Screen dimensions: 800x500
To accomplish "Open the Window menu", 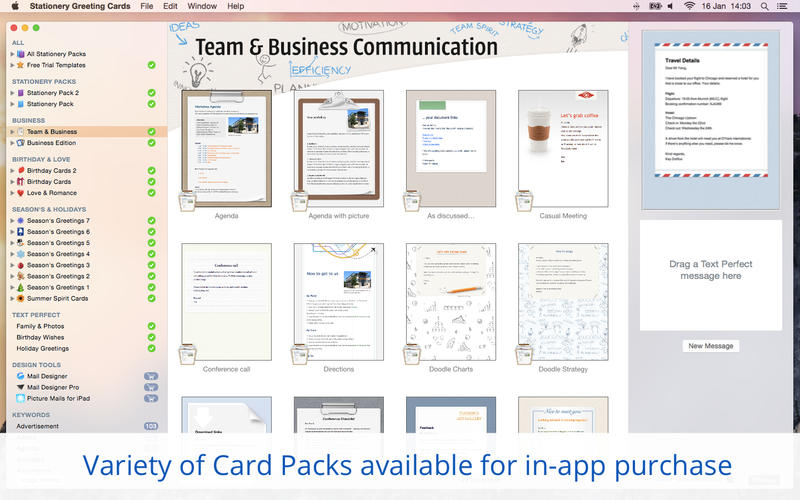I will click(202, 6).
